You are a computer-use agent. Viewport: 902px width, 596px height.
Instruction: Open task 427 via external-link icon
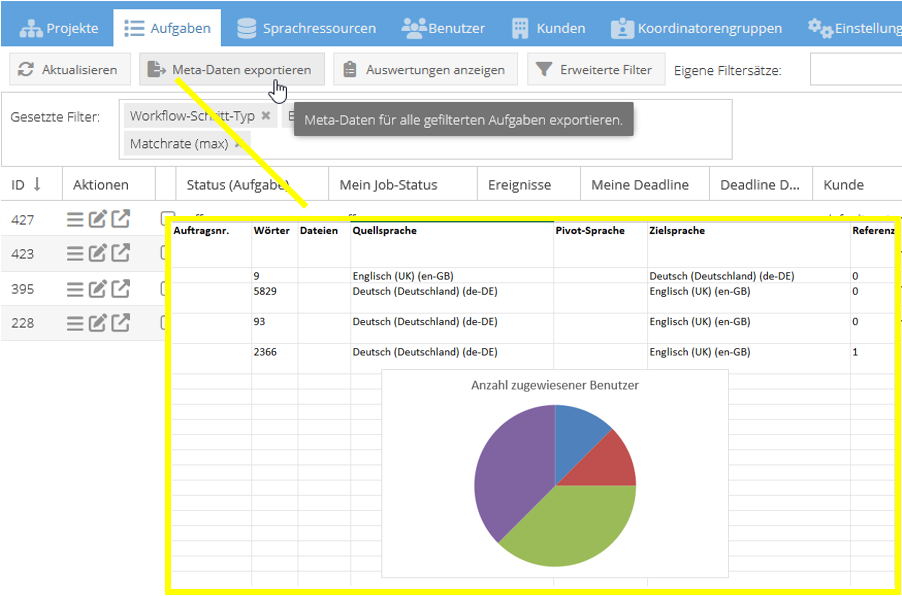(x=121, y=219)
